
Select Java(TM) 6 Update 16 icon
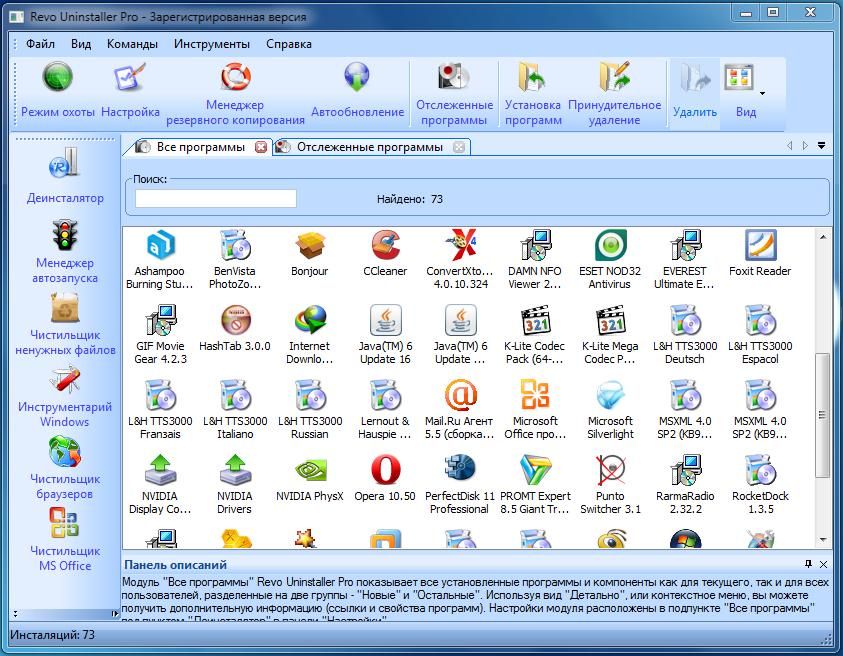pos(385,320)
